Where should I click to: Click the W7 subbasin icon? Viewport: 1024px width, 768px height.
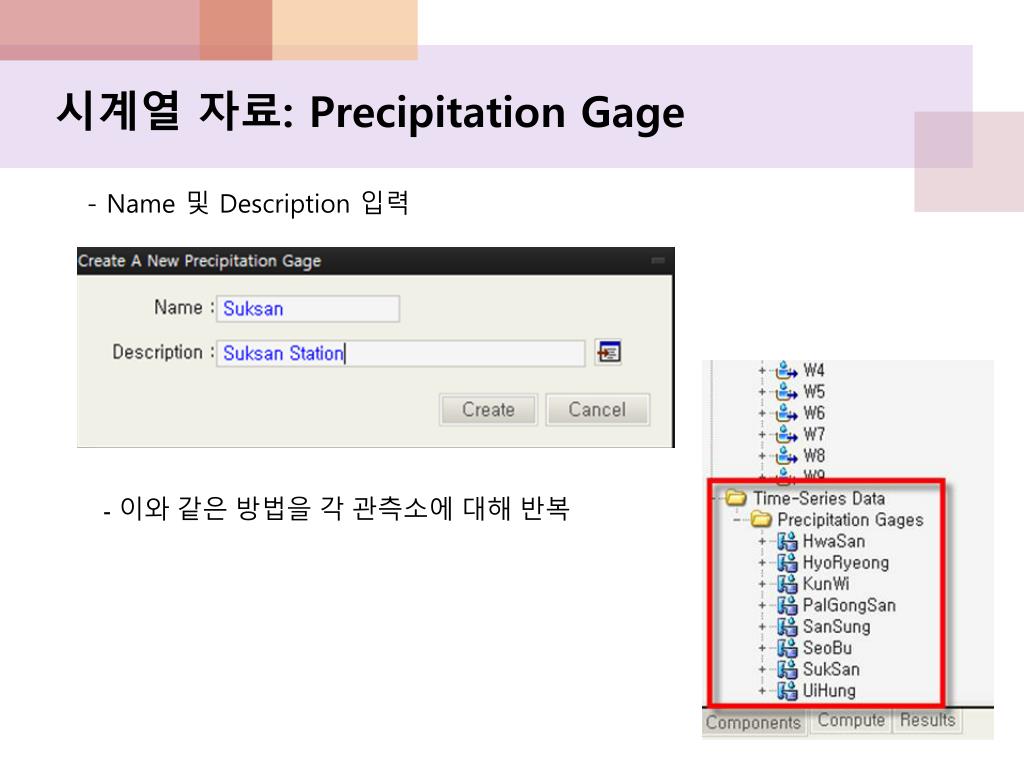[x=786, y=434]
